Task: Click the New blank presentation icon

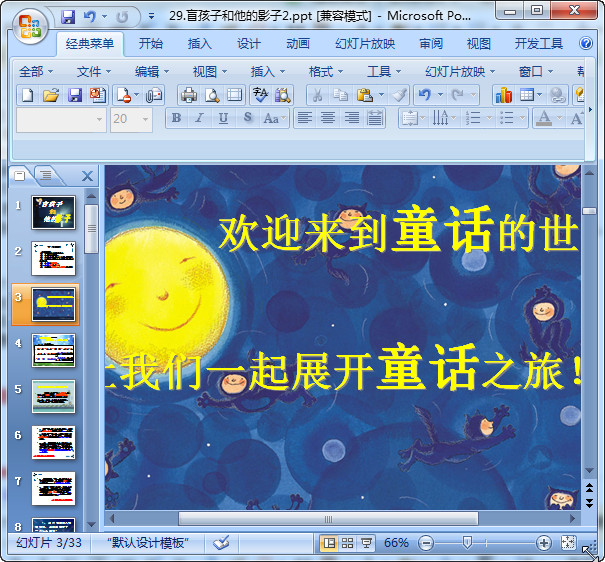Action: pyautogui.click(x=28, y=95)
